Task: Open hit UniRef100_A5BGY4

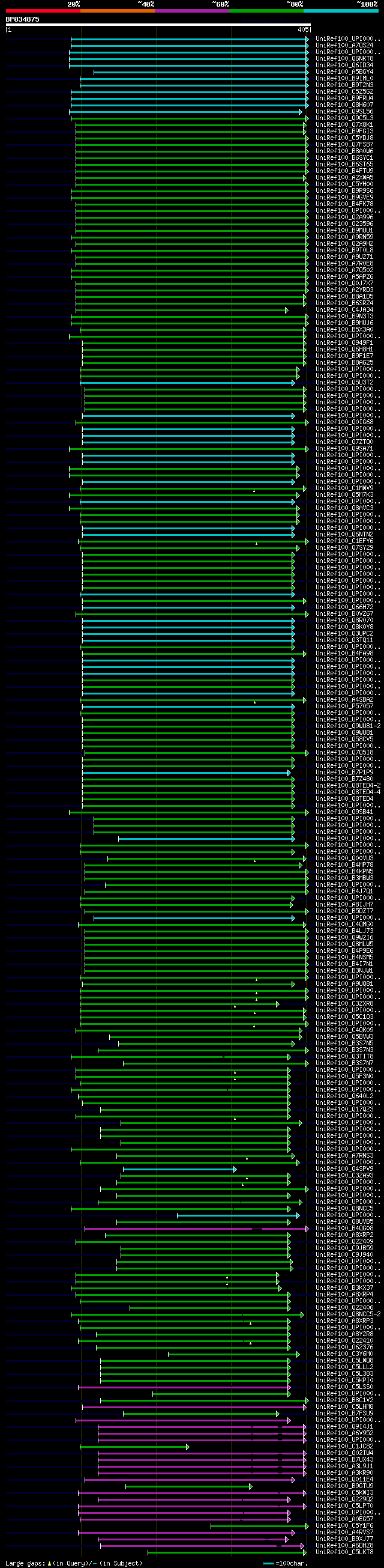Action: 344,72
